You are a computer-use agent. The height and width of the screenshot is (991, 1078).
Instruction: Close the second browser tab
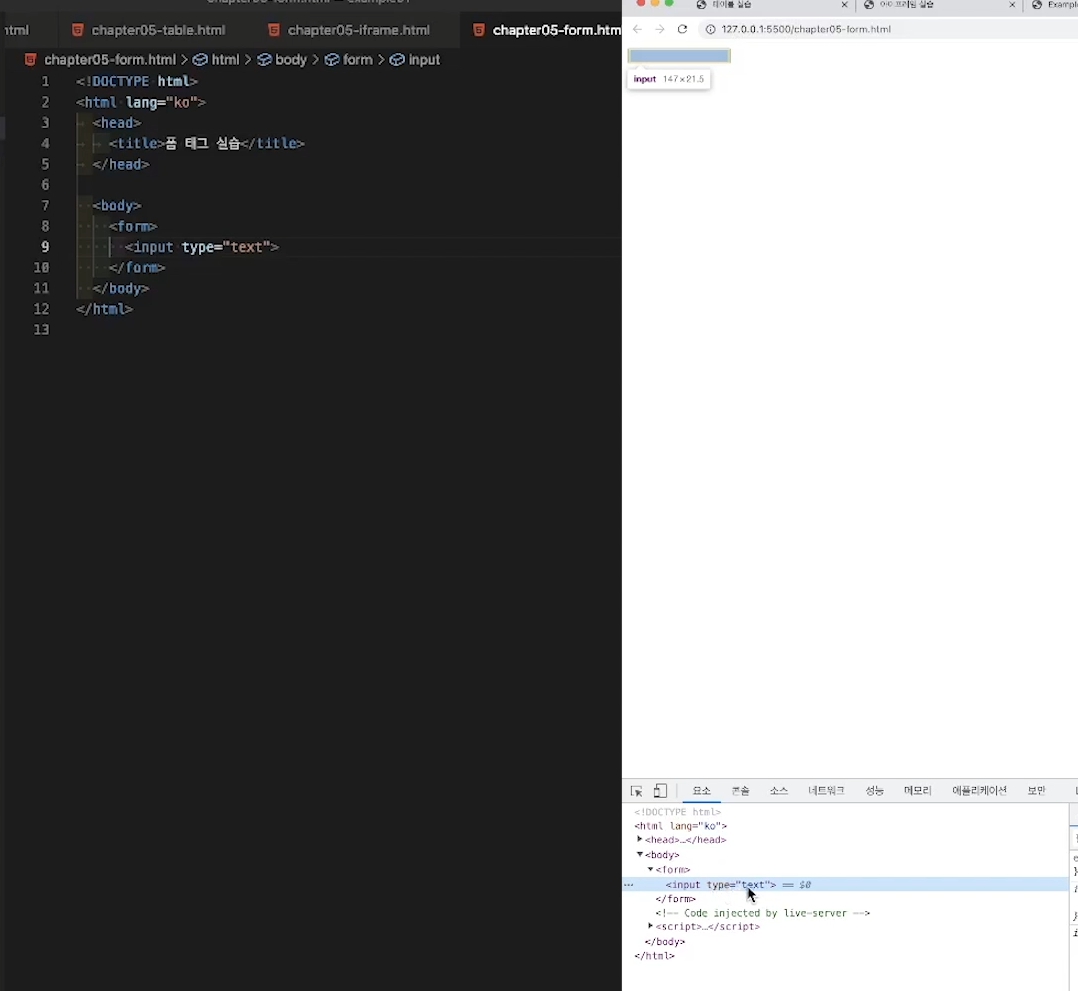[x=1012, y=5]
